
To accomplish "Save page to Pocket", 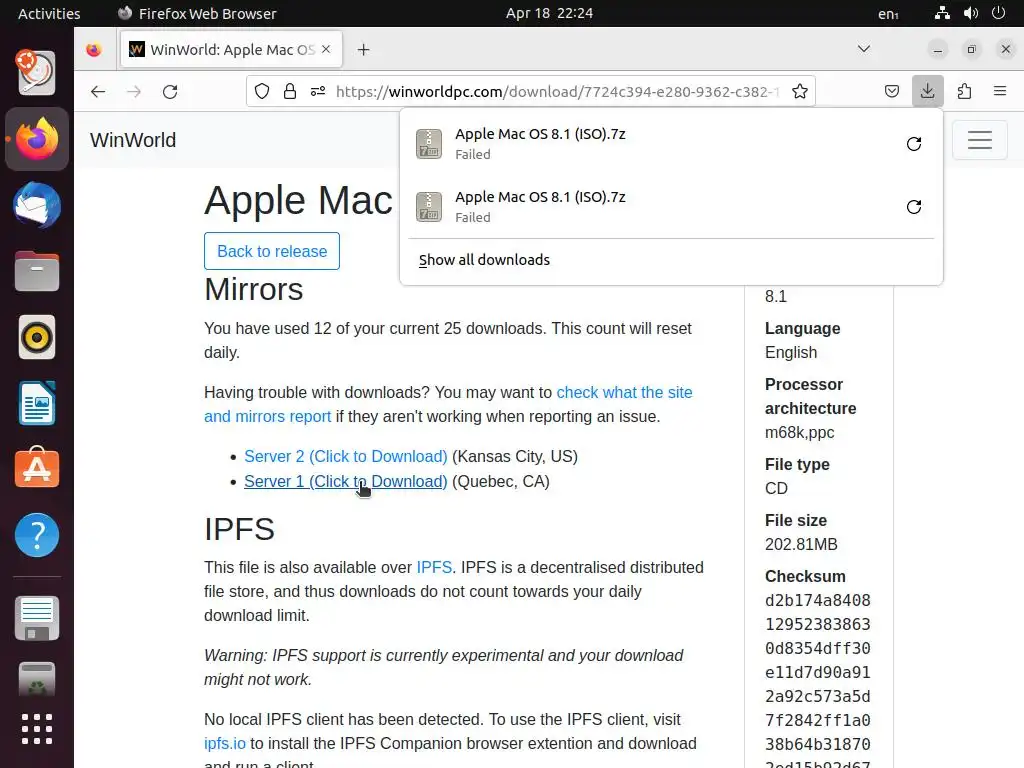I will tap(891, 91).
